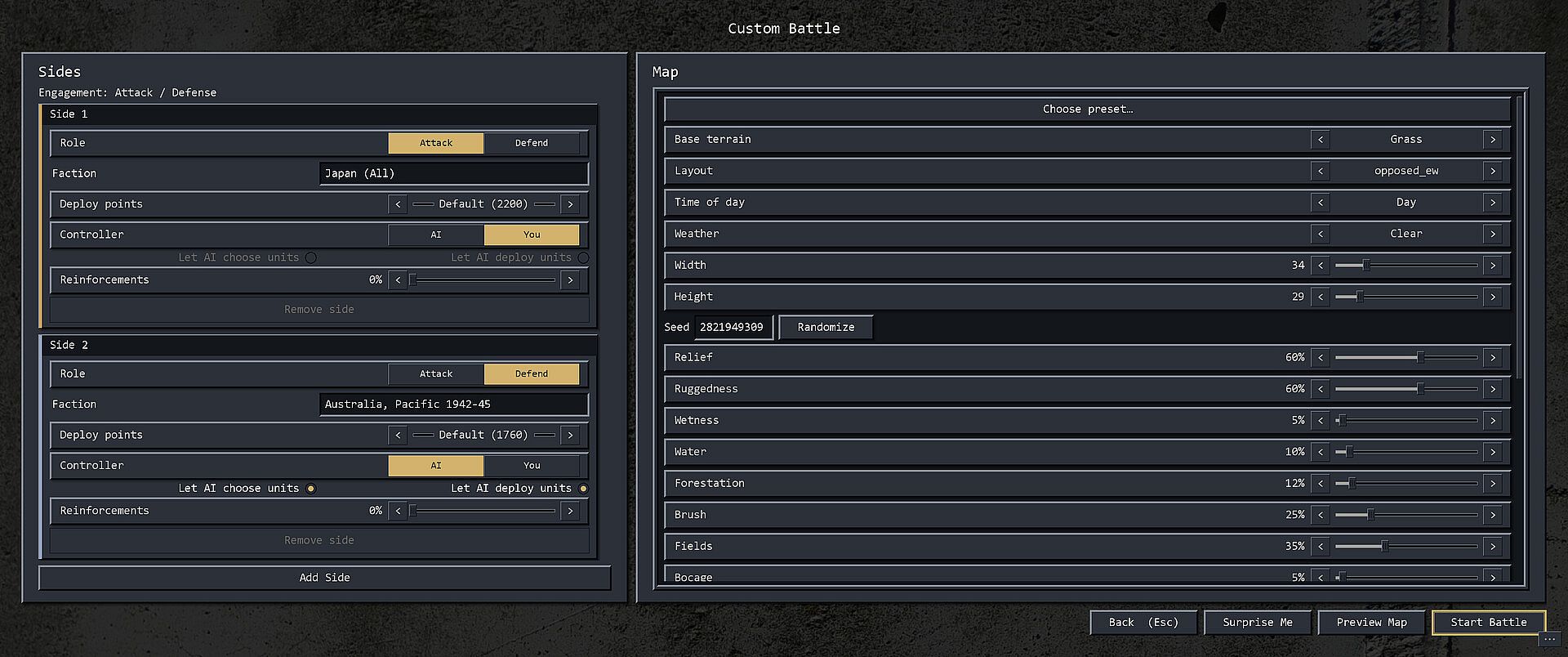This screenshot has width=1568, height=657.
Task: Increase Side 1 deploy points
Action: coord(570,204)
